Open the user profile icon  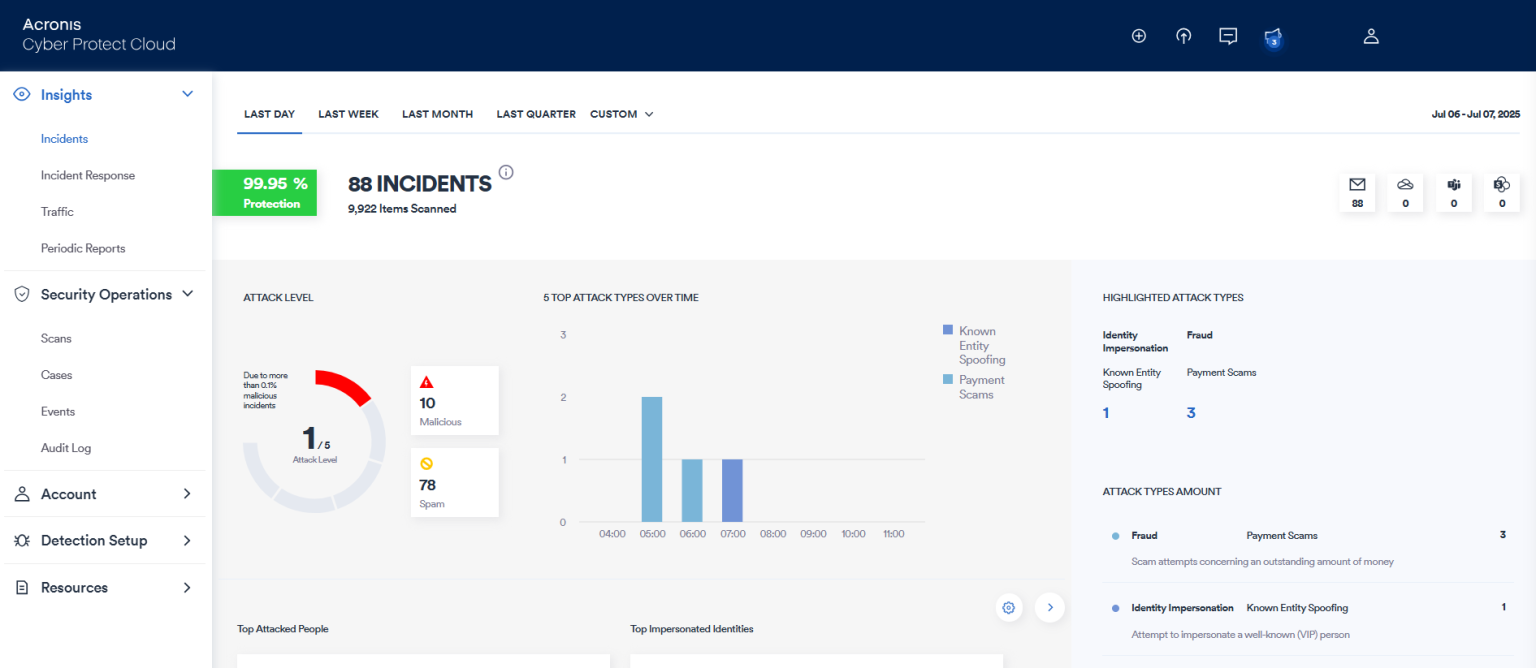(1371, 35)
